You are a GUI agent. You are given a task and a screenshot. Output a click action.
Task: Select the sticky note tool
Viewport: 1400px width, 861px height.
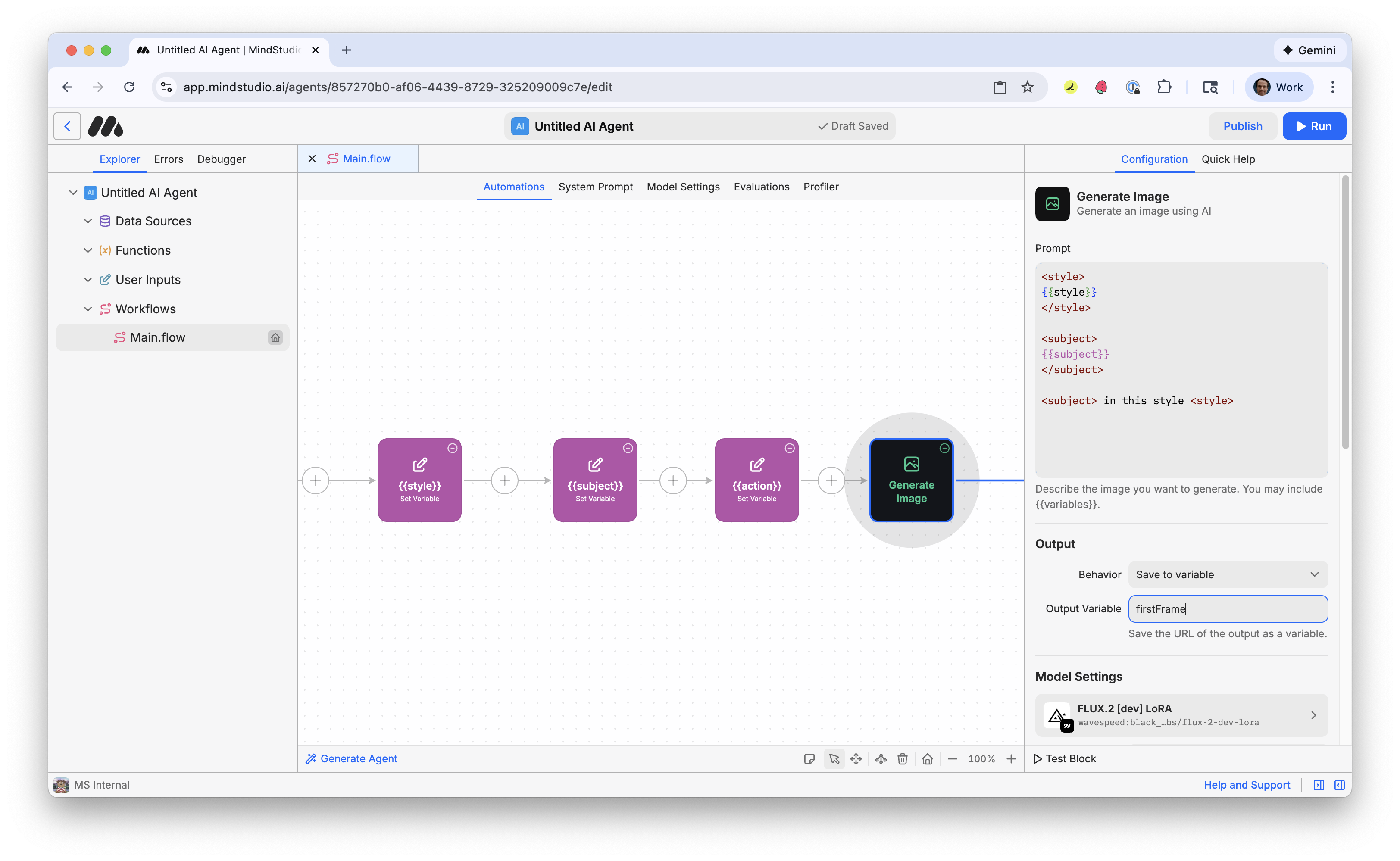tap(809, 758)
